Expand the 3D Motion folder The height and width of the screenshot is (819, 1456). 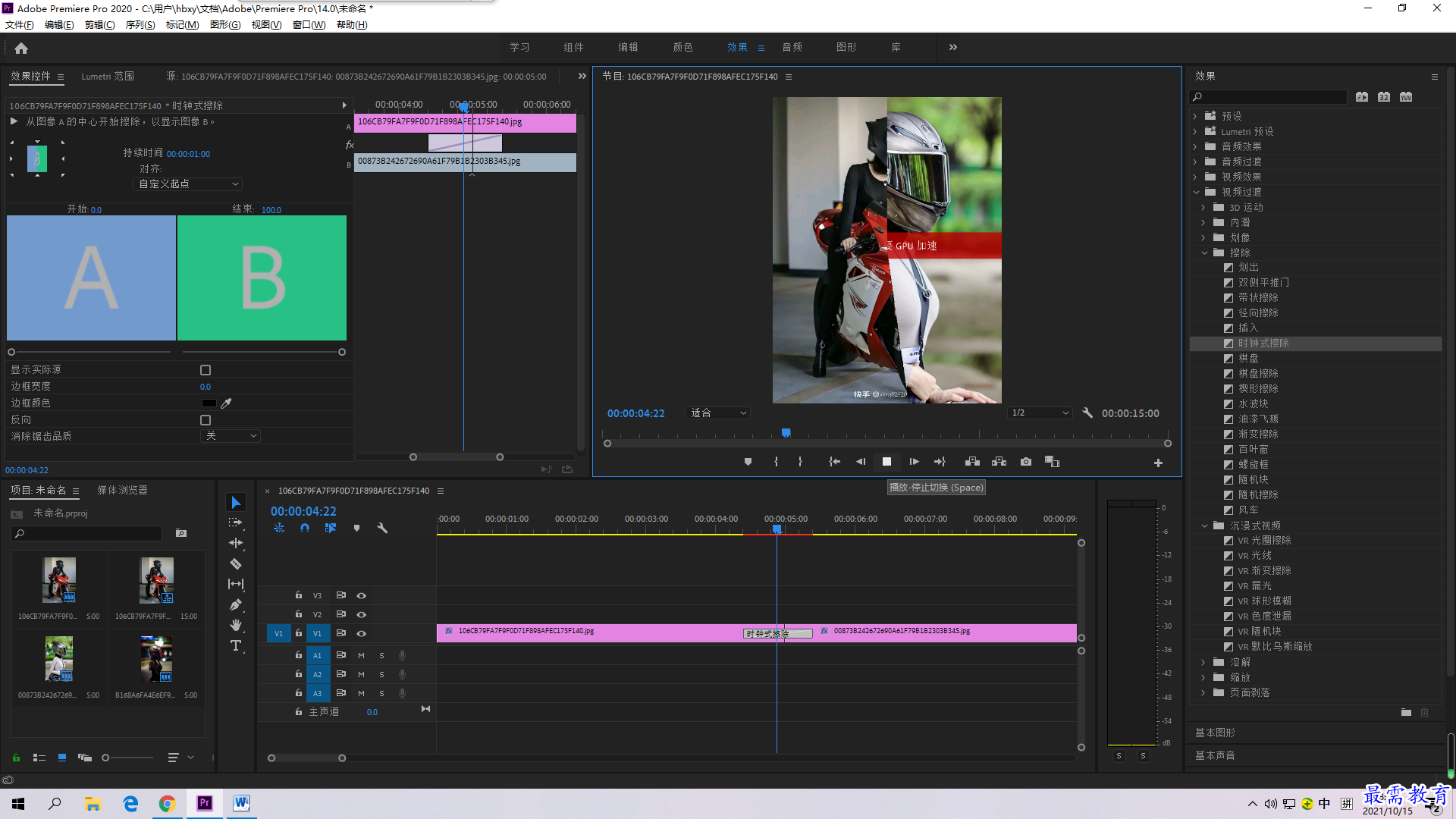point(1203,208)
